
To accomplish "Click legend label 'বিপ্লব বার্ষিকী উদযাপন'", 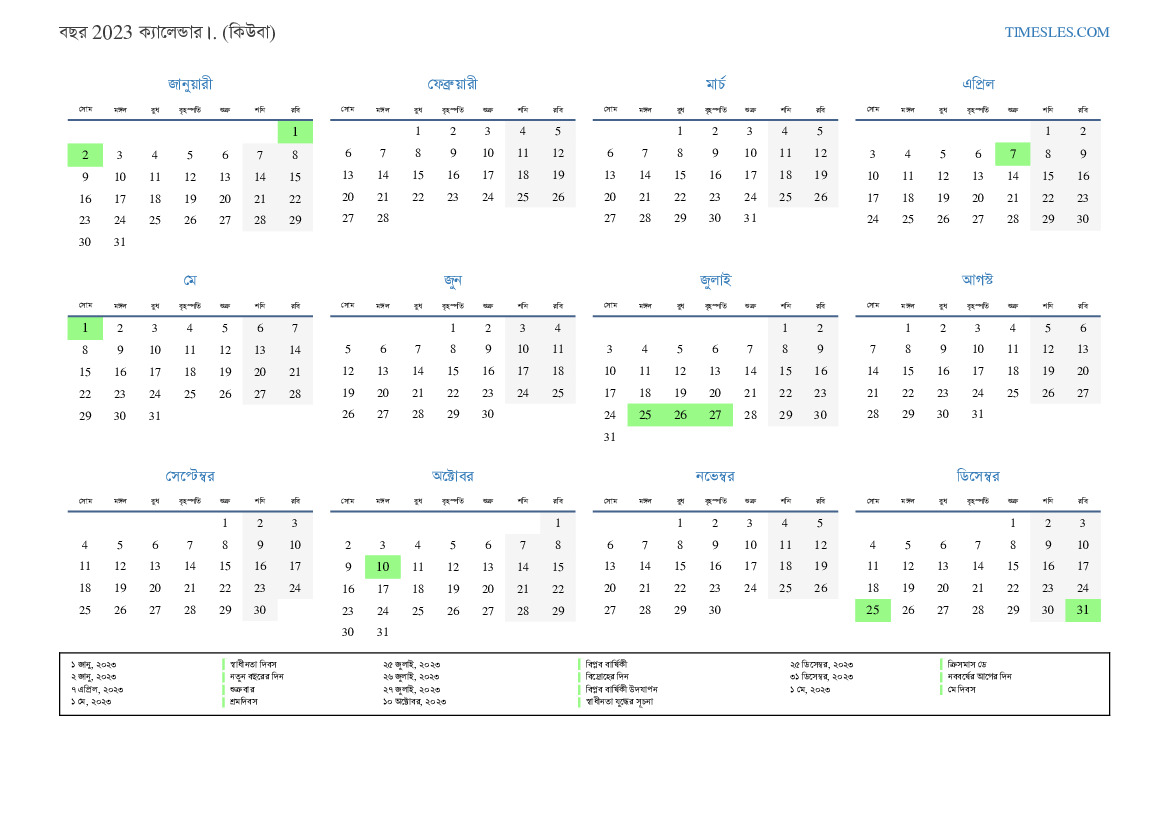I will click(621, 689).
